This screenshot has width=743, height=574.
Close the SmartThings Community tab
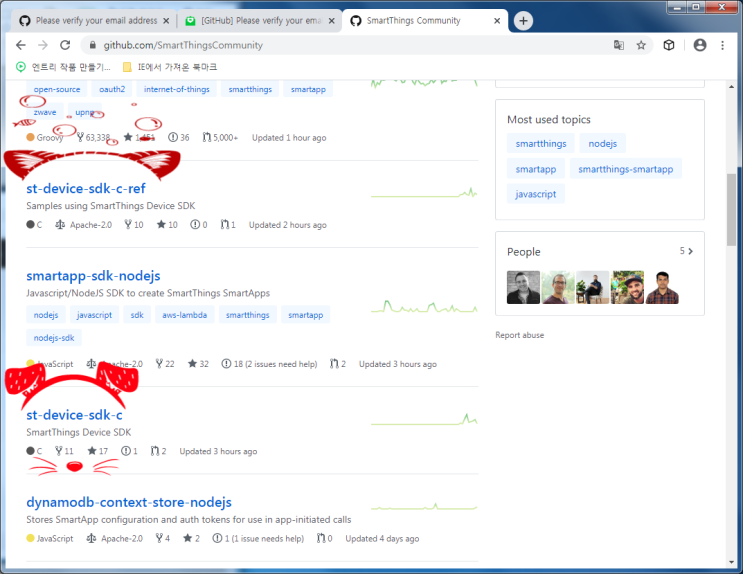(x=497, y=21)
